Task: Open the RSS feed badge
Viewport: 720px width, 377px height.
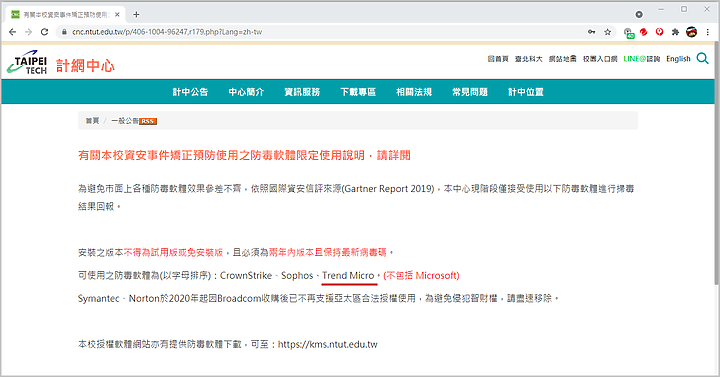Action: 147,121
